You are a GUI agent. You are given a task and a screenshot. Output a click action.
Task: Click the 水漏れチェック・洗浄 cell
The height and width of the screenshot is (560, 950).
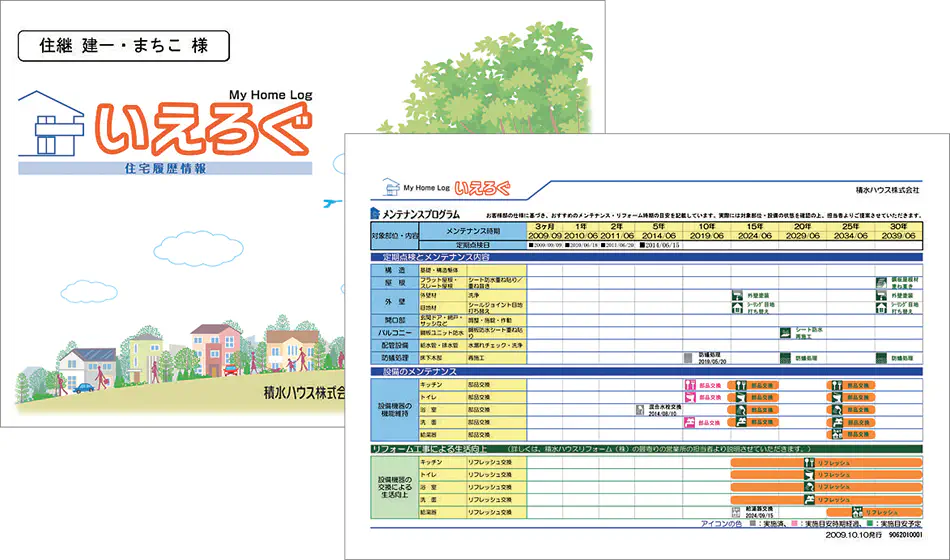pos(496,345)
